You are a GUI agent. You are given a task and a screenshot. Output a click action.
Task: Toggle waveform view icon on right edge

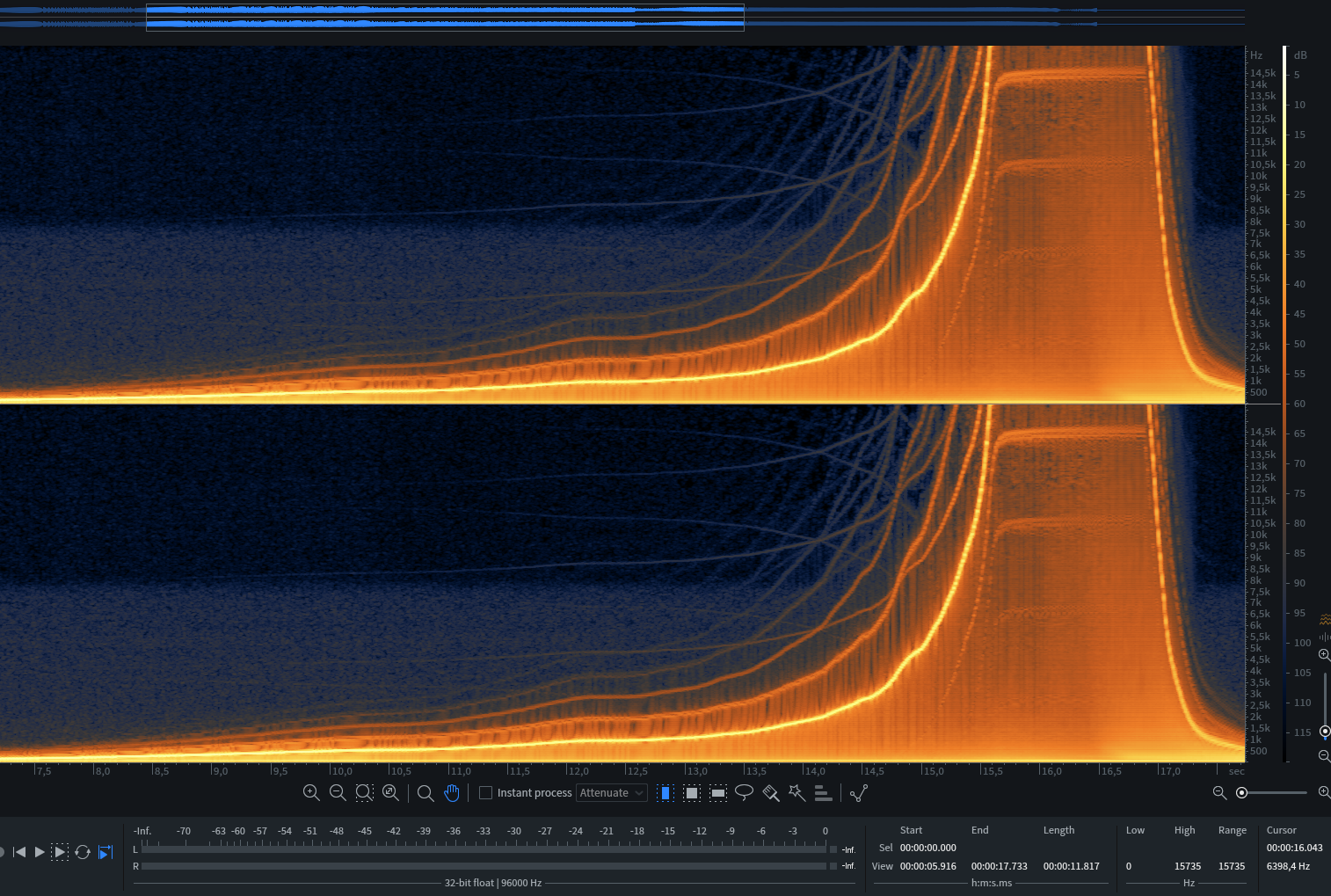pyautogui.click(x=1325, y=637)
